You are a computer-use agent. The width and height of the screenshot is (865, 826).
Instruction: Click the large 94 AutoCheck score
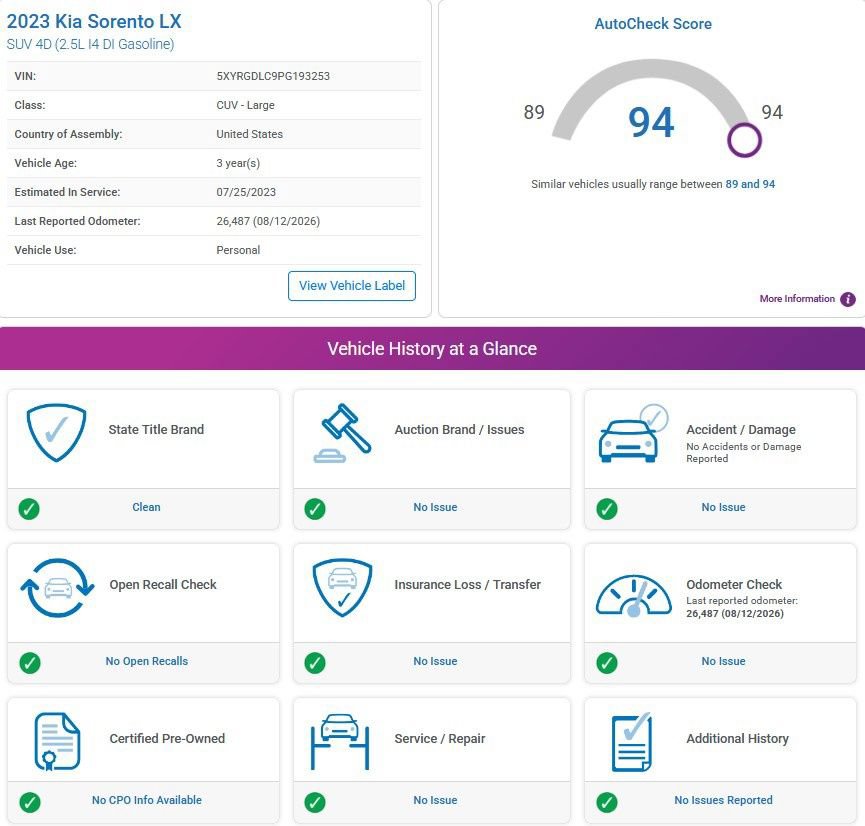pos(651,122)
